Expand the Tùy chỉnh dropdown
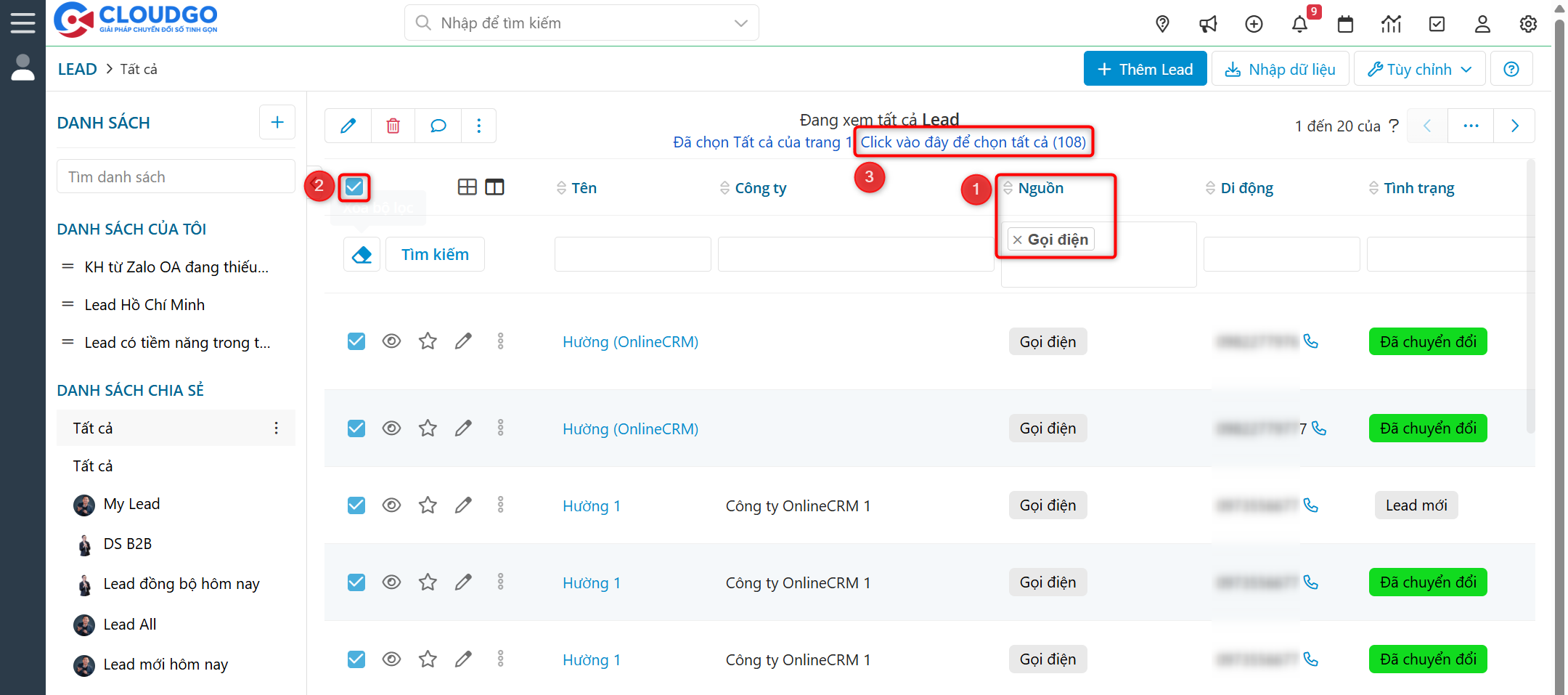Image resolution: width=1568 pixels, height=695 pixels. click(x=1419, y=69)
